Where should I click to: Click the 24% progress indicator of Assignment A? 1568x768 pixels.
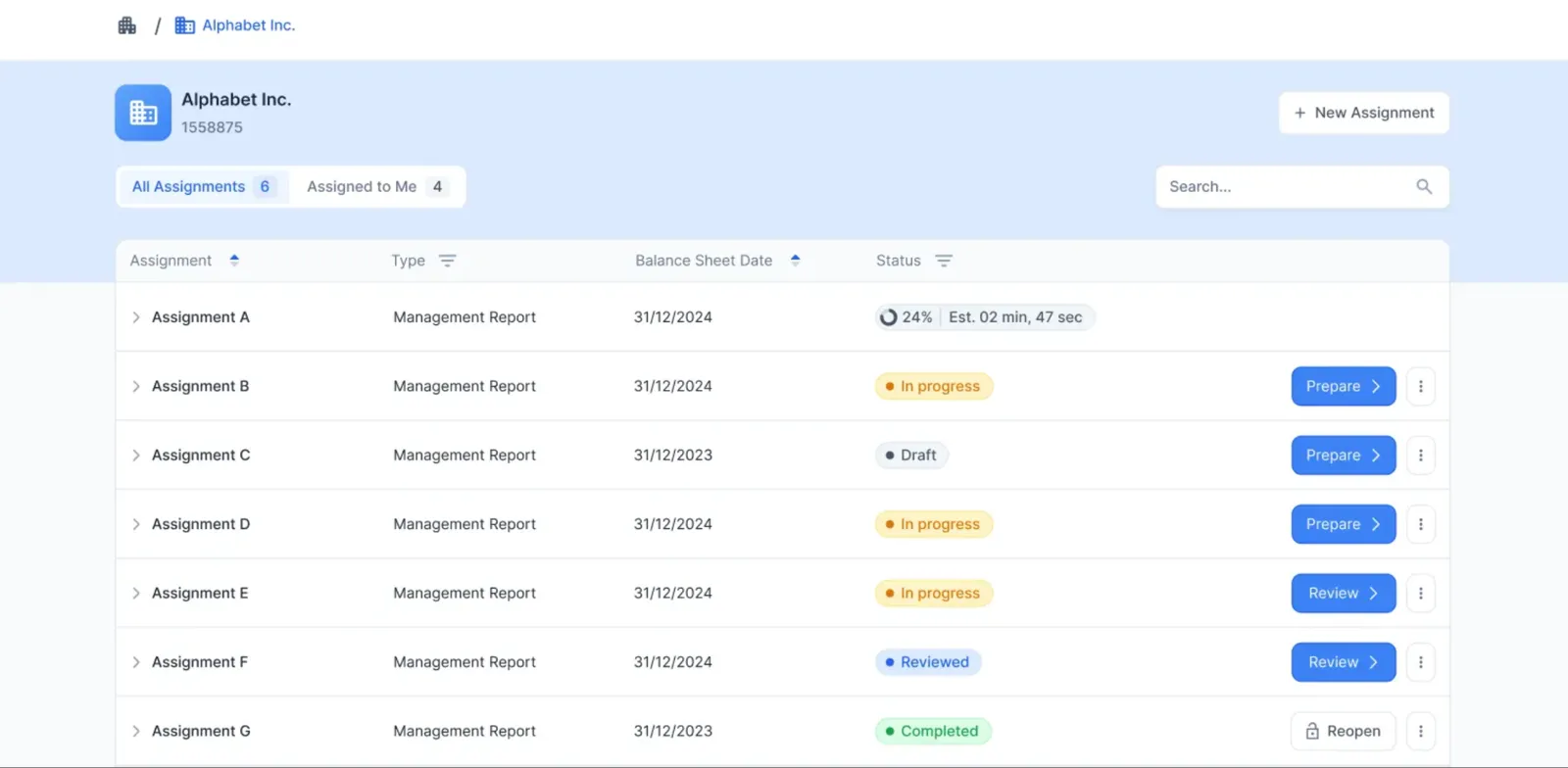click(906, 317)
